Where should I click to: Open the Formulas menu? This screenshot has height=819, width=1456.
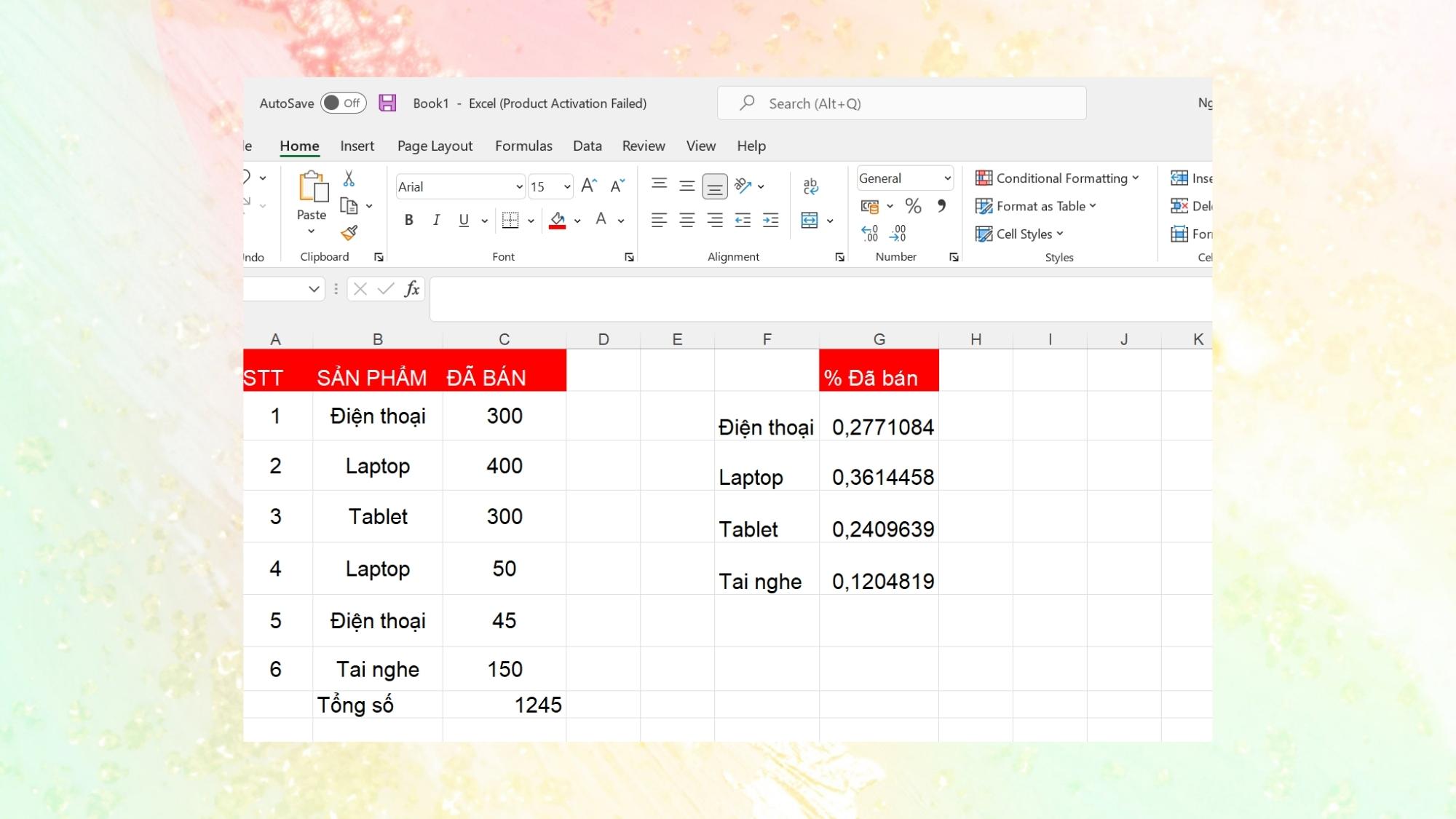[523, 146]
